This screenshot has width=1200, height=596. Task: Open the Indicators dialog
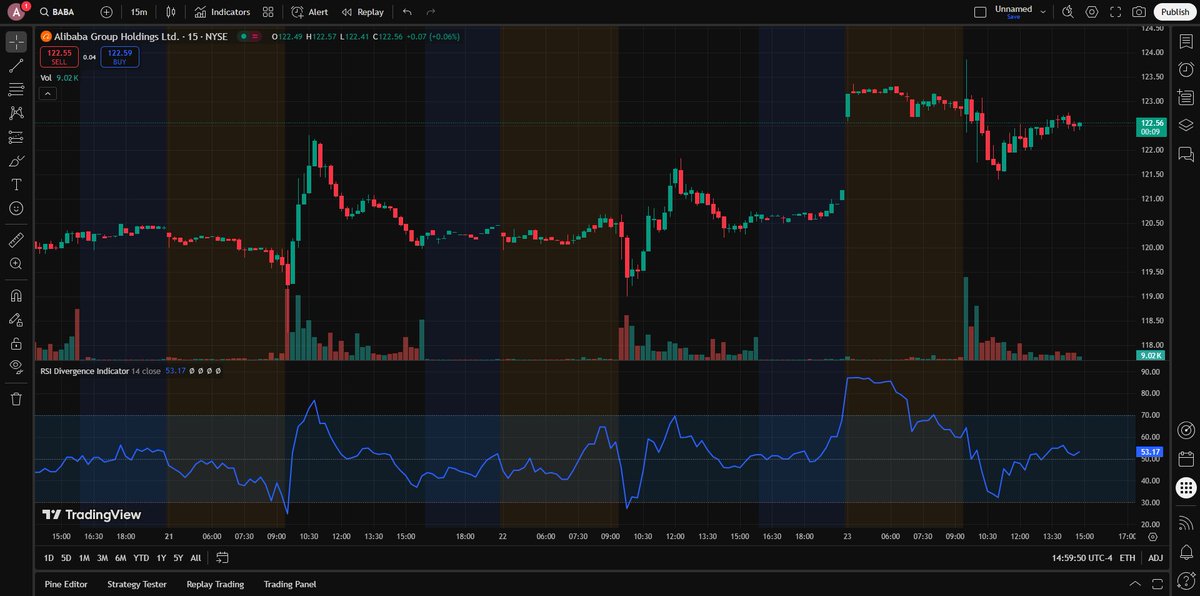[x=222, y=12]
